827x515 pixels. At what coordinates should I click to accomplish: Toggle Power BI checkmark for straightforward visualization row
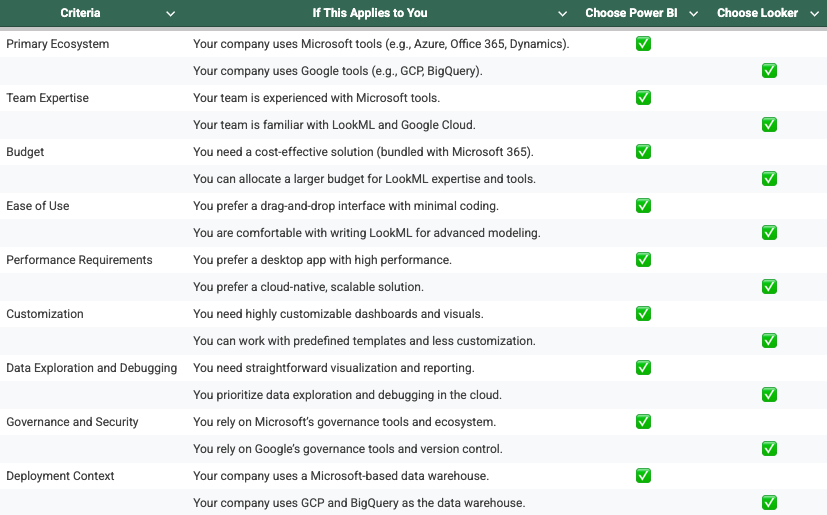pos(643,368)
